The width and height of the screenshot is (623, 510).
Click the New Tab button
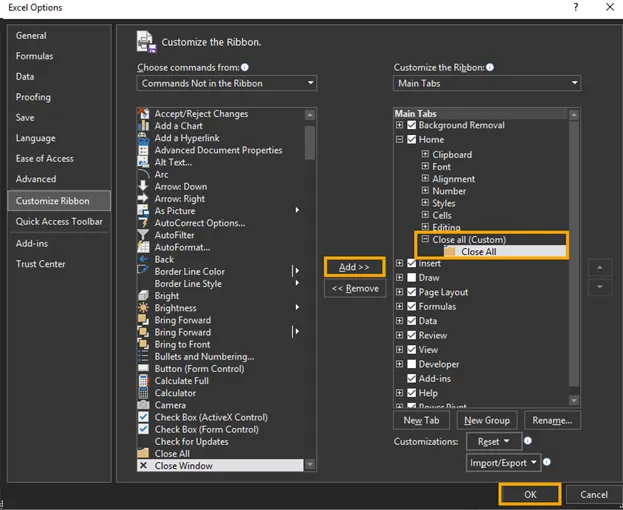pyautogui.click(x=421, y=420)
